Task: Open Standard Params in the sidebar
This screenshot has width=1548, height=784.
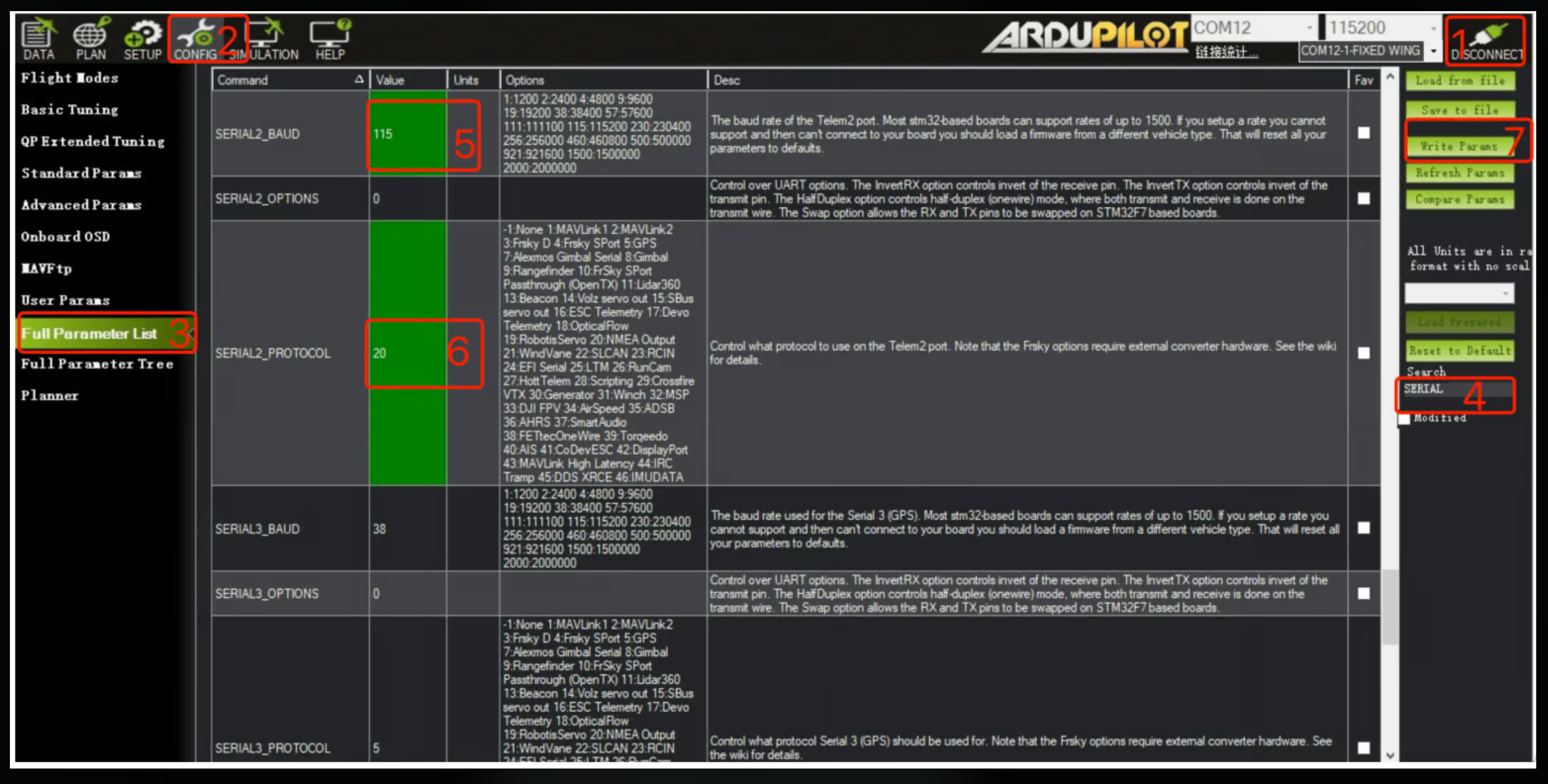Action: coord(81,173)
